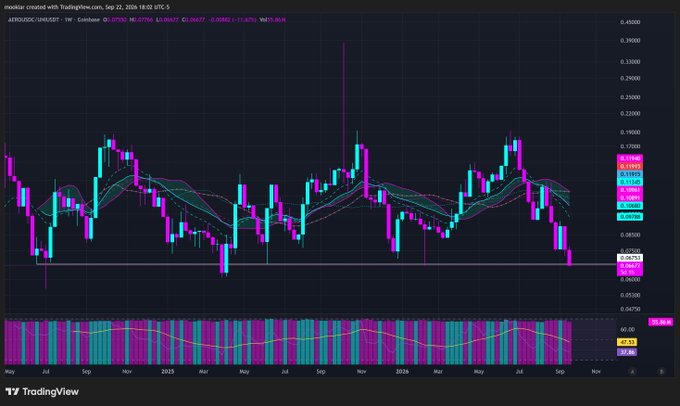The image size is (680, 406).
Task: Click the purple 37.86 indicator value label
Action: 627,352
